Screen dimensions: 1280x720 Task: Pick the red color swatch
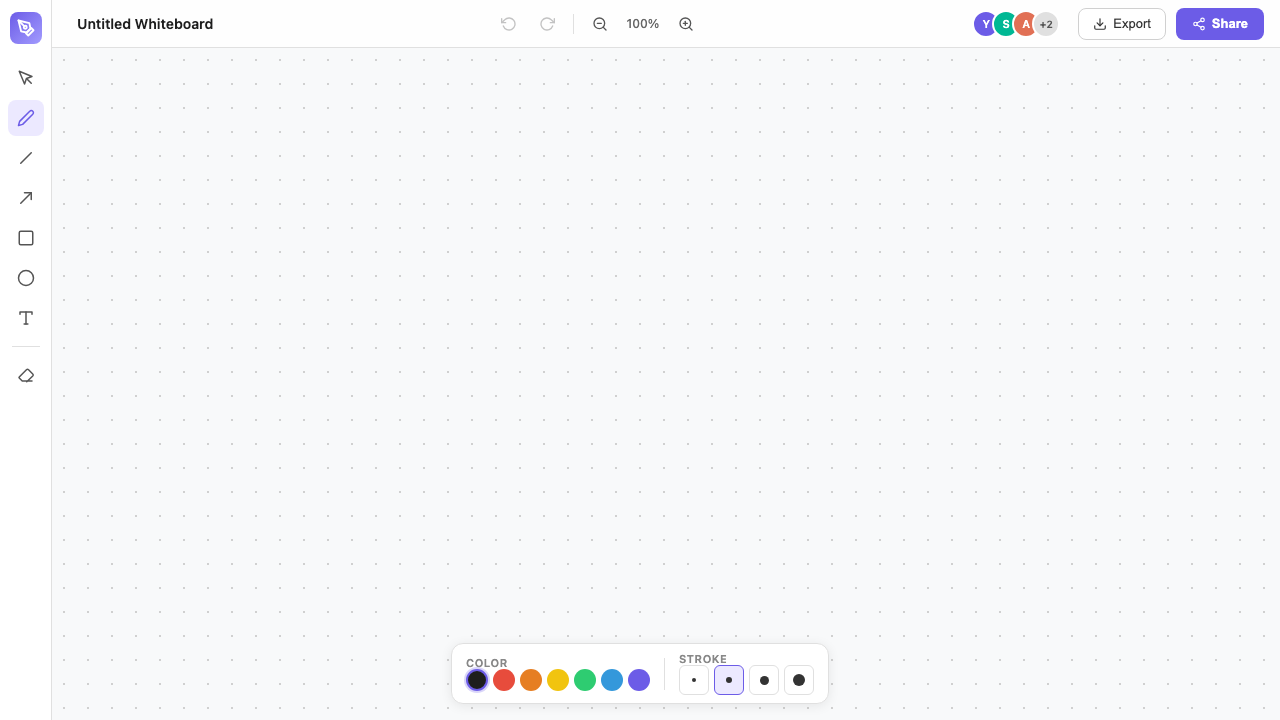(504, 680)
